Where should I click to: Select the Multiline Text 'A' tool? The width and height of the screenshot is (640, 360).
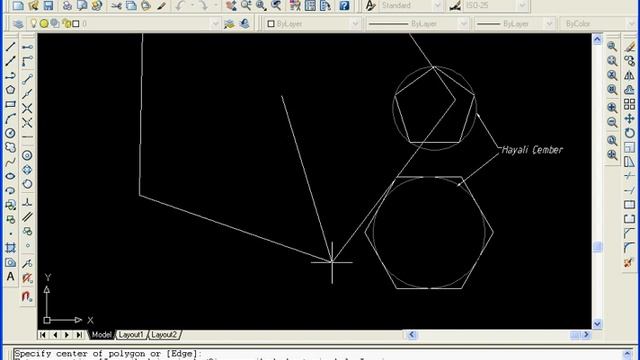tap(11, 276)
